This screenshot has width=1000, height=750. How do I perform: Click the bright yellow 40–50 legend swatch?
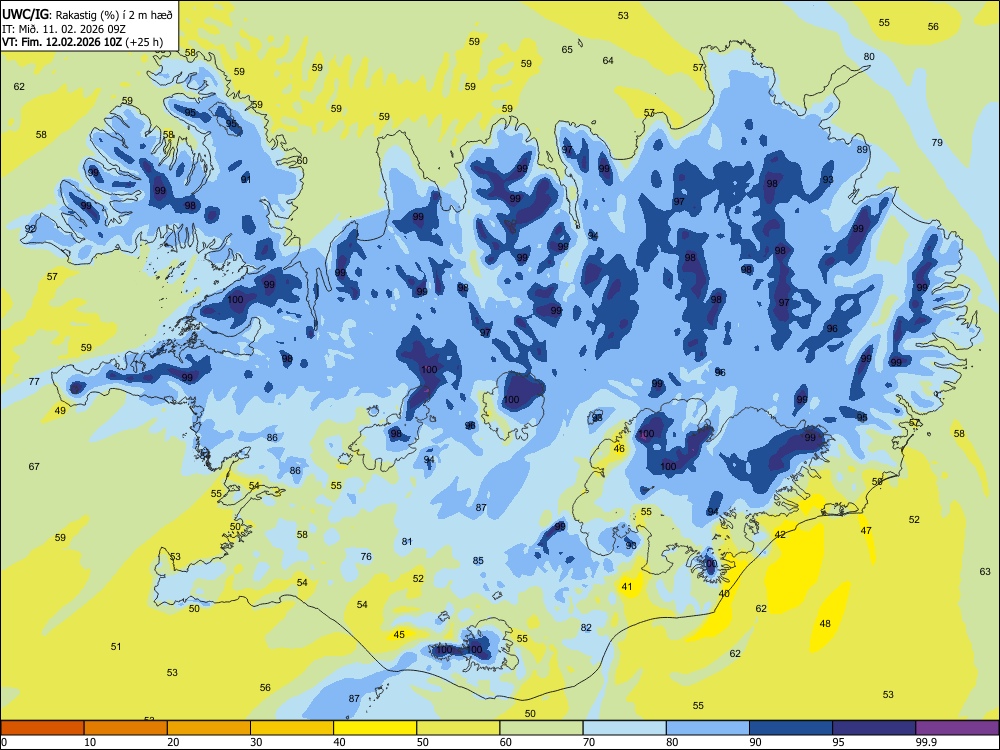[x=375, y=728]
